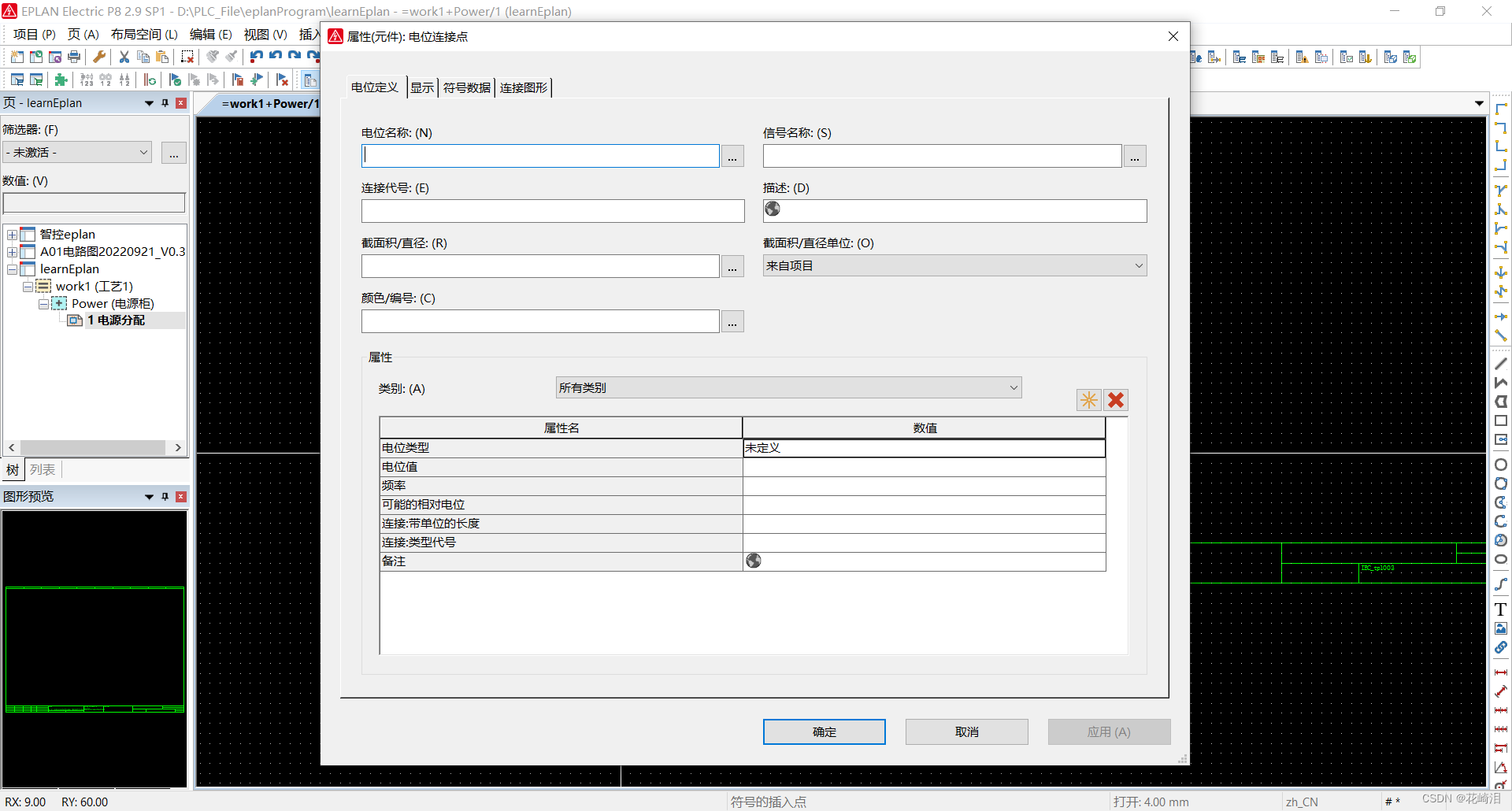This screenshot has width=1512, height=811.
Task: Switch to the 列表 view tab
Action: [x=43, y=470]
